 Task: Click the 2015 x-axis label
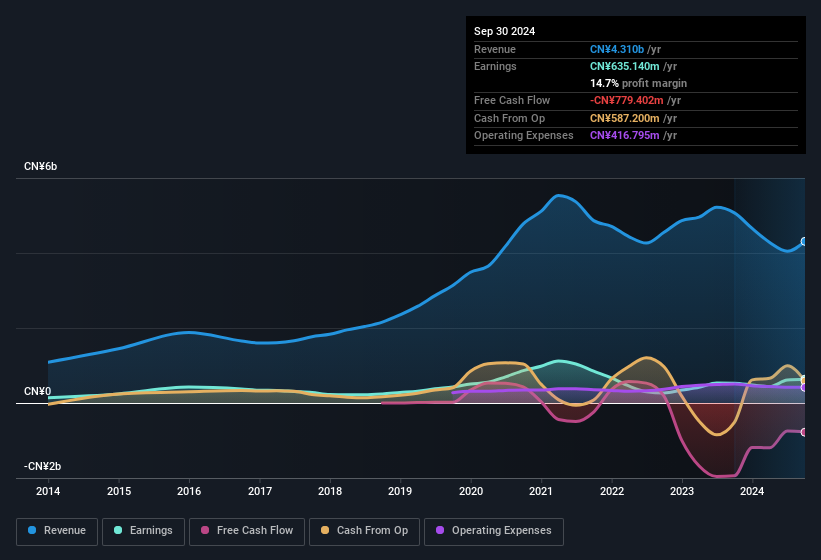[x=119, y=491]
